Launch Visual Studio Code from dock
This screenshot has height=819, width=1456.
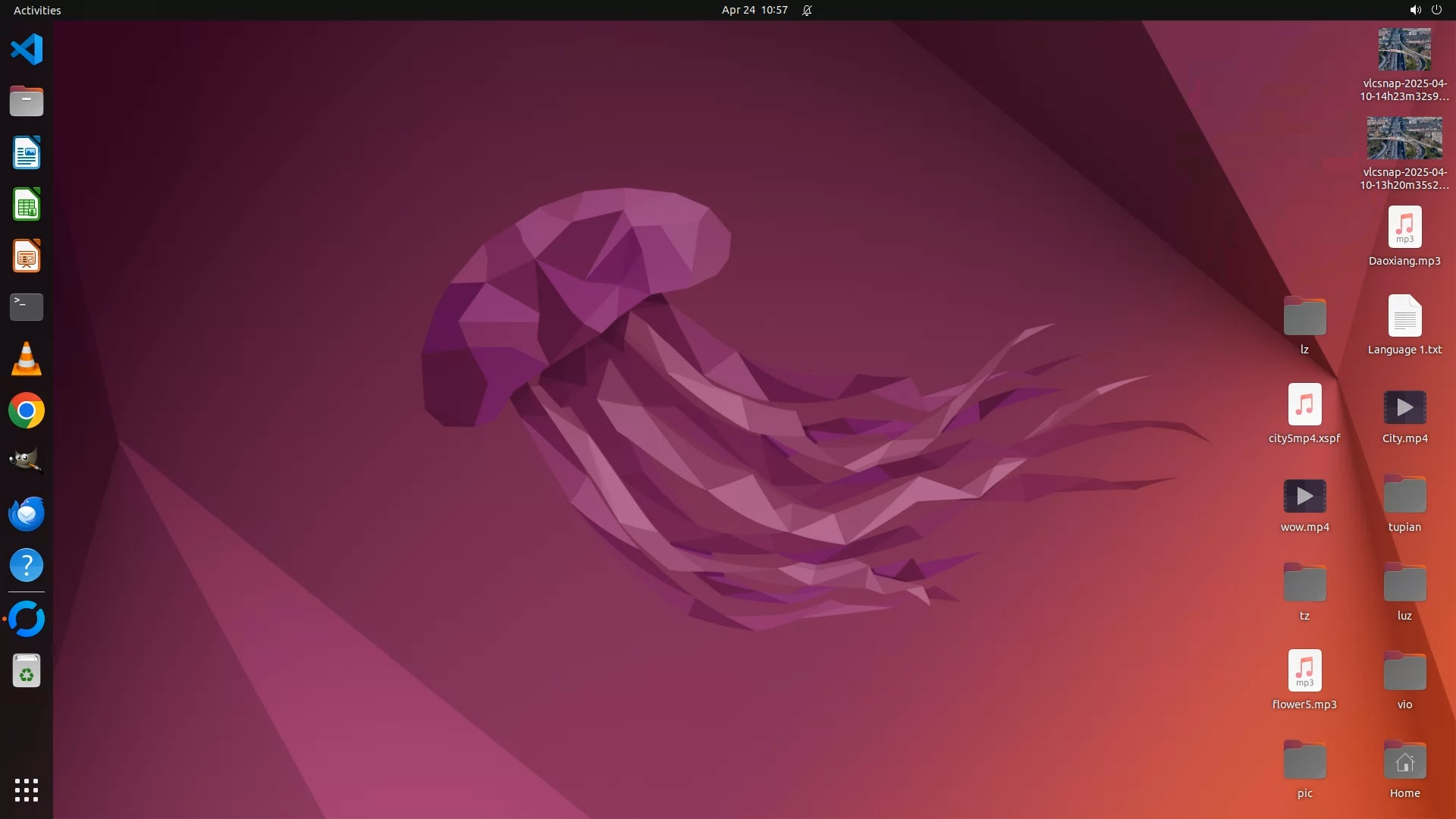tap(27, 50)
